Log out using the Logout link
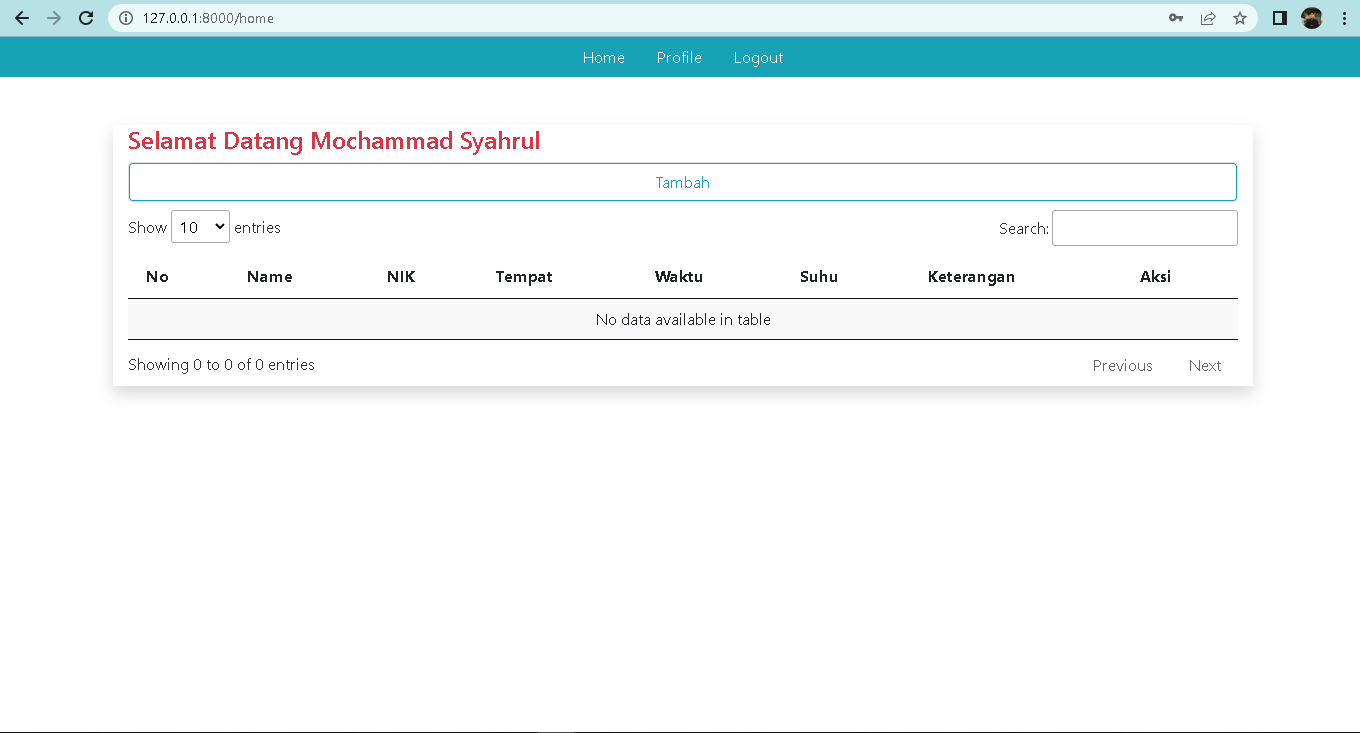 [x=758, y=58]
